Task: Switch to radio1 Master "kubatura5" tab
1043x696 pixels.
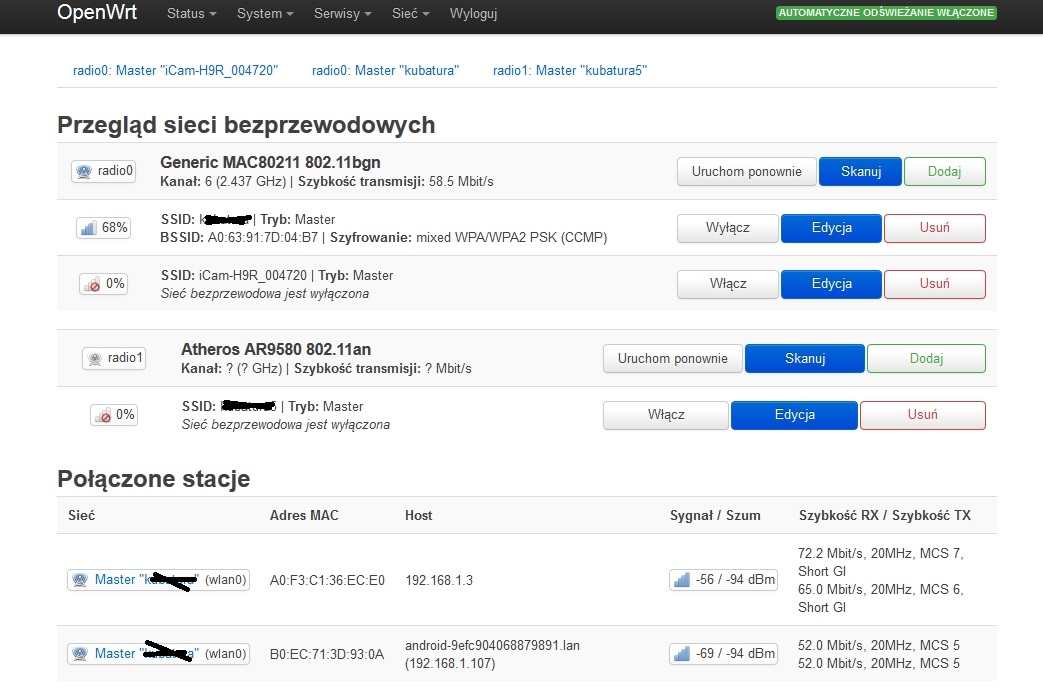Action: [x=570, y=70]
